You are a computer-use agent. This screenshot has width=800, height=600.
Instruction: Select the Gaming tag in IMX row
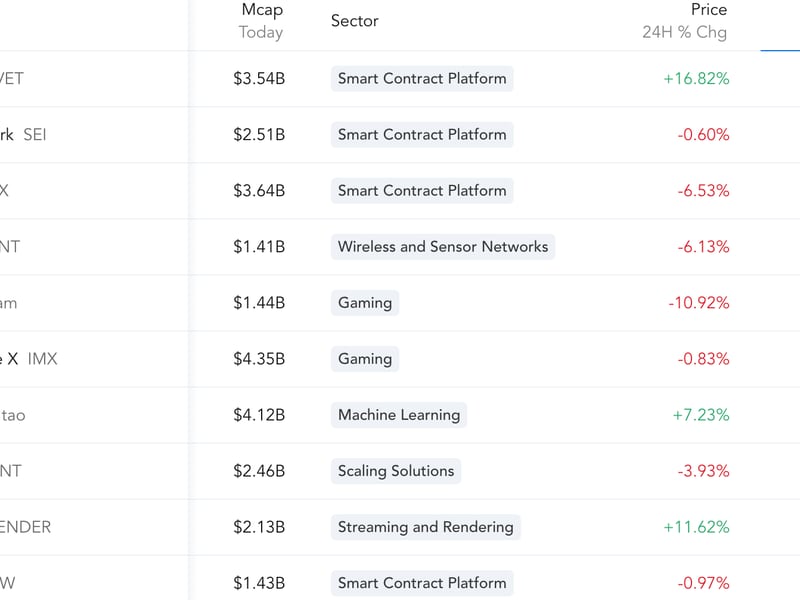(365, 359)
